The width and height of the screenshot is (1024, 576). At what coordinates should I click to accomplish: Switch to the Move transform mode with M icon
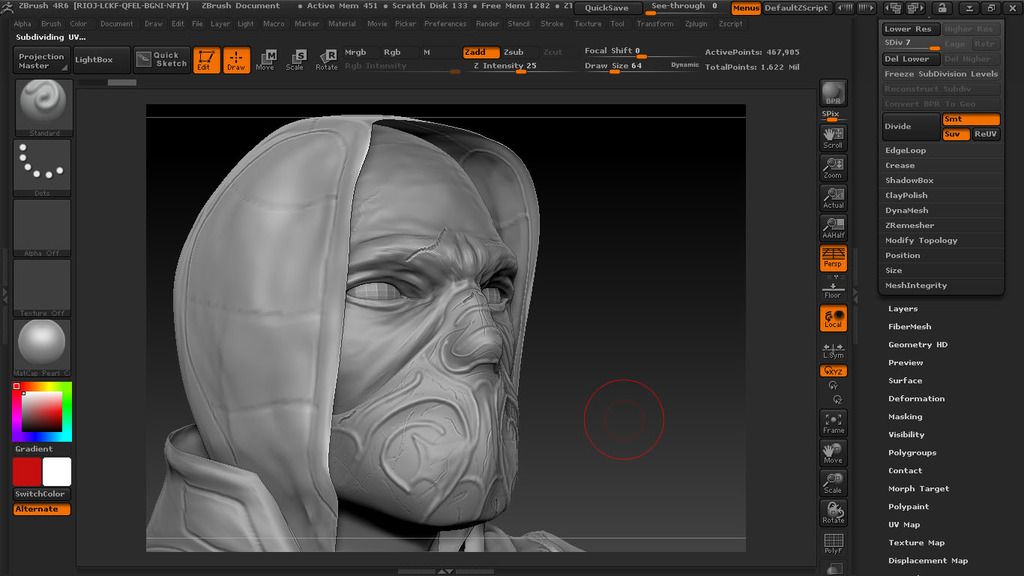265,60
